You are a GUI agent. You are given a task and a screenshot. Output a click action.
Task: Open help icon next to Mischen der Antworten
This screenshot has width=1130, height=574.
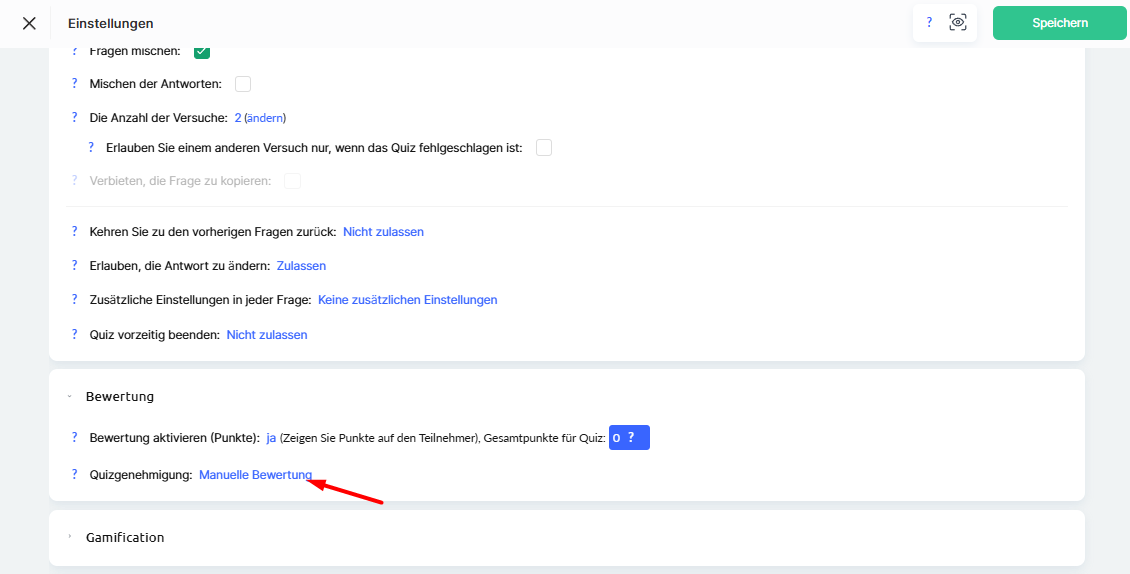(x=74, y=84)
